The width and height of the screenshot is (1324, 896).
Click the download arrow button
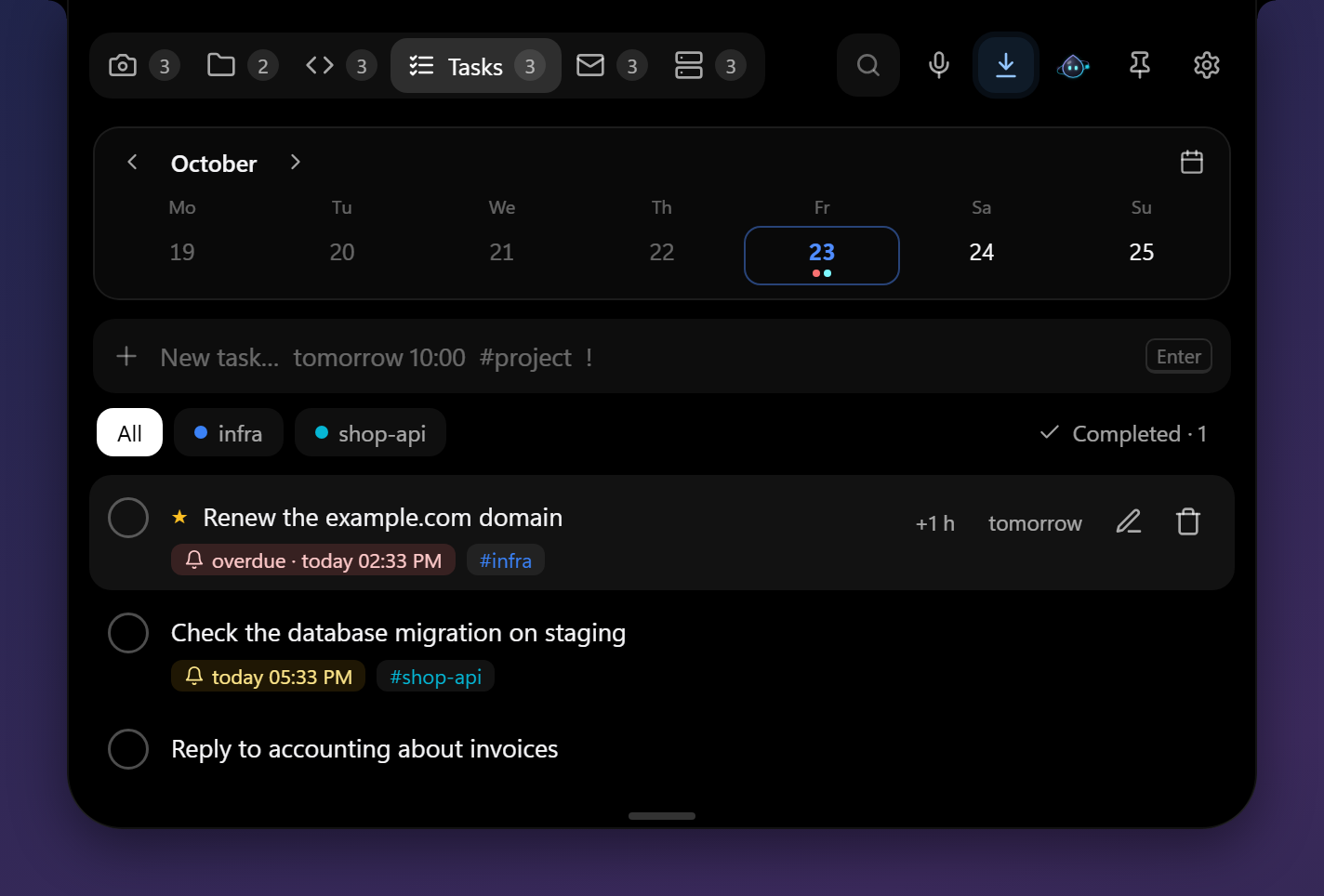click(1006, 65)
